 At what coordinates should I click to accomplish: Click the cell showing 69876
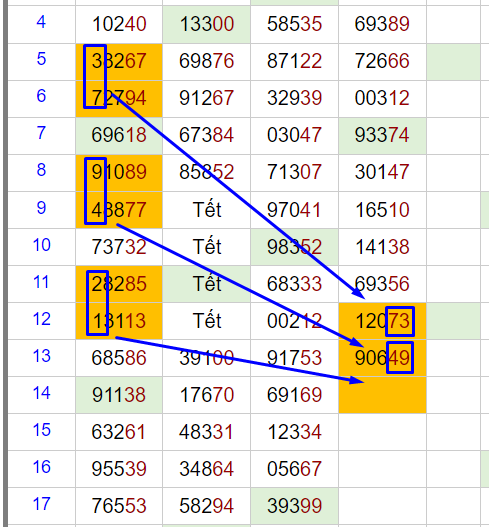pyautogui.click(x=206, y=62)
